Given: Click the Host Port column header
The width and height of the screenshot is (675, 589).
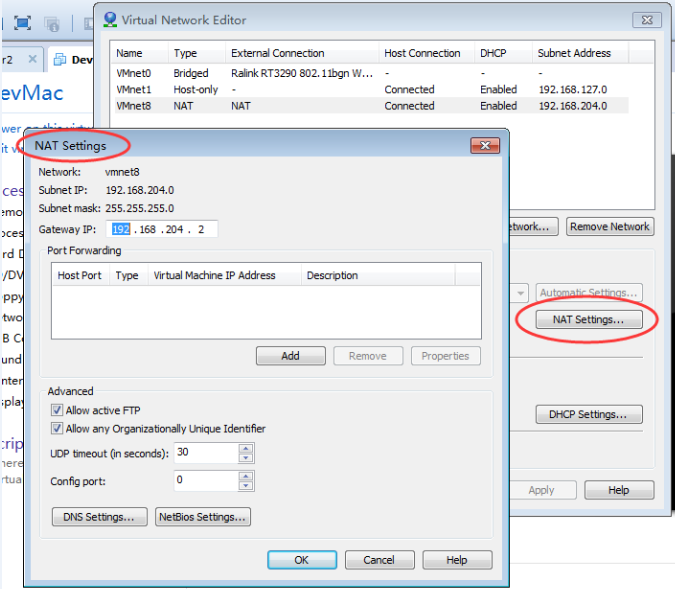Looking at the screenshot, I should coord(80,275).
